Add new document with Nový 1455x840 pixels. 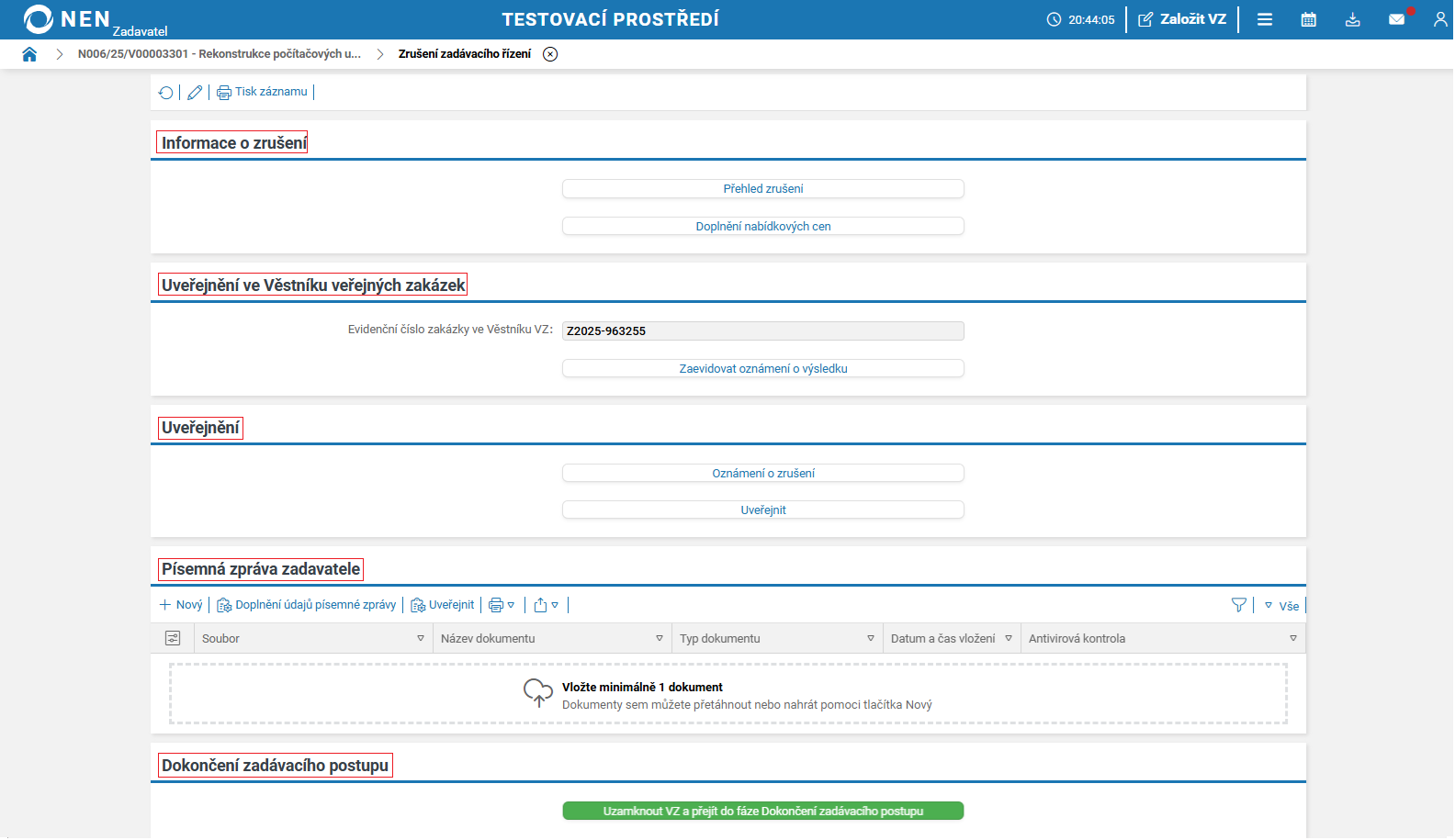coord(181,605)
